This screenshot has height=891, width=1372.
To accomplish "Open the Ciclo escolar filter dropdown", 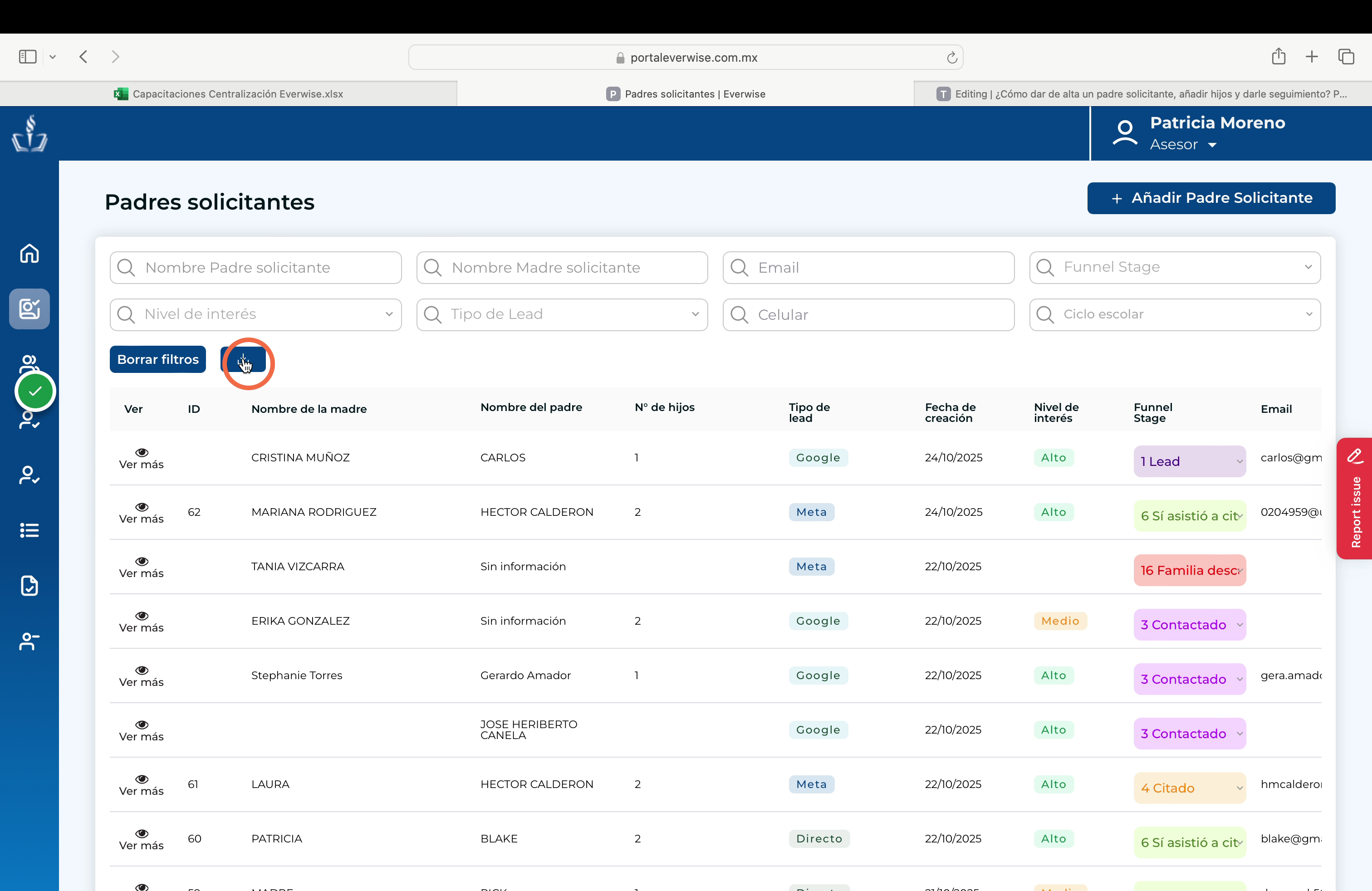I will [1175, 315].
